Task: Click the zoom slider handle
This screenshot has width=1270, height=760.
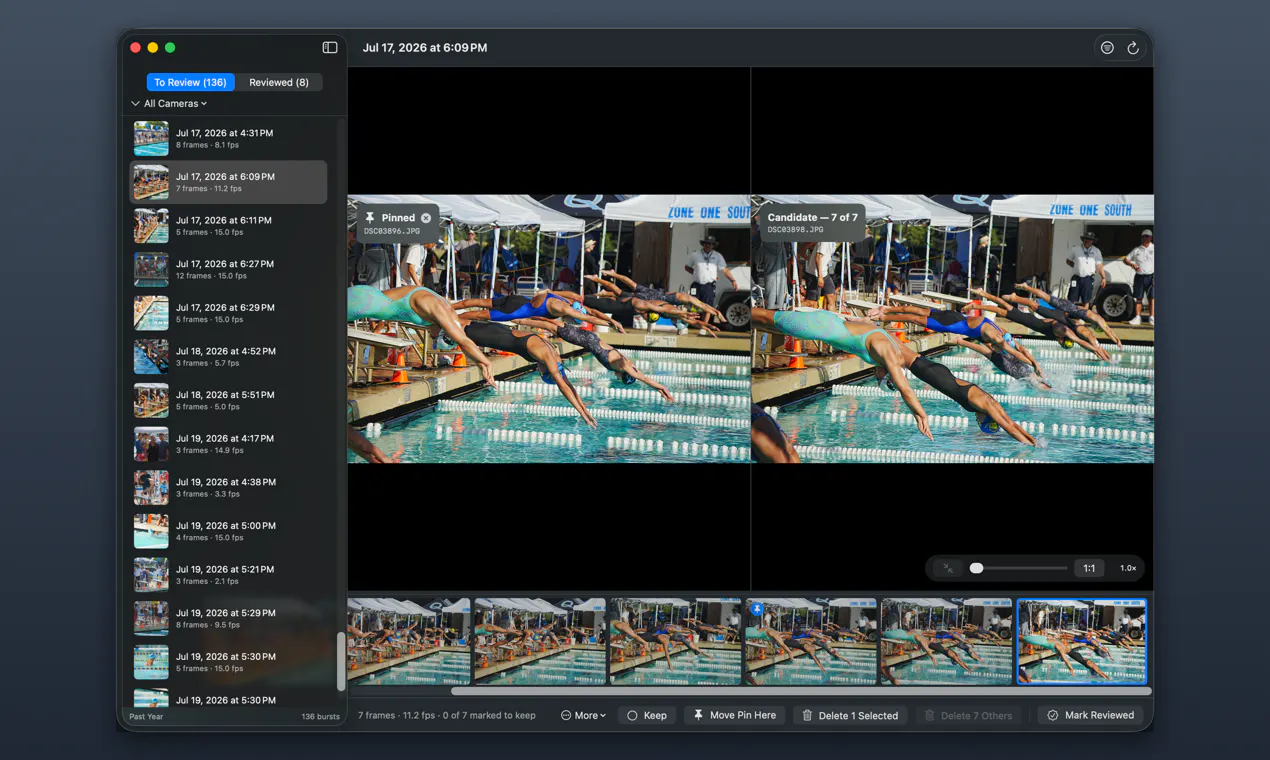Action: coord(976,568)
